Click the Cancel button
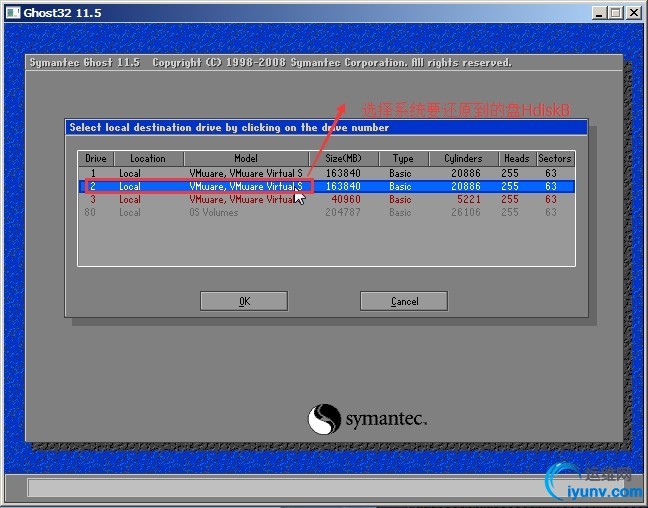 404,301
